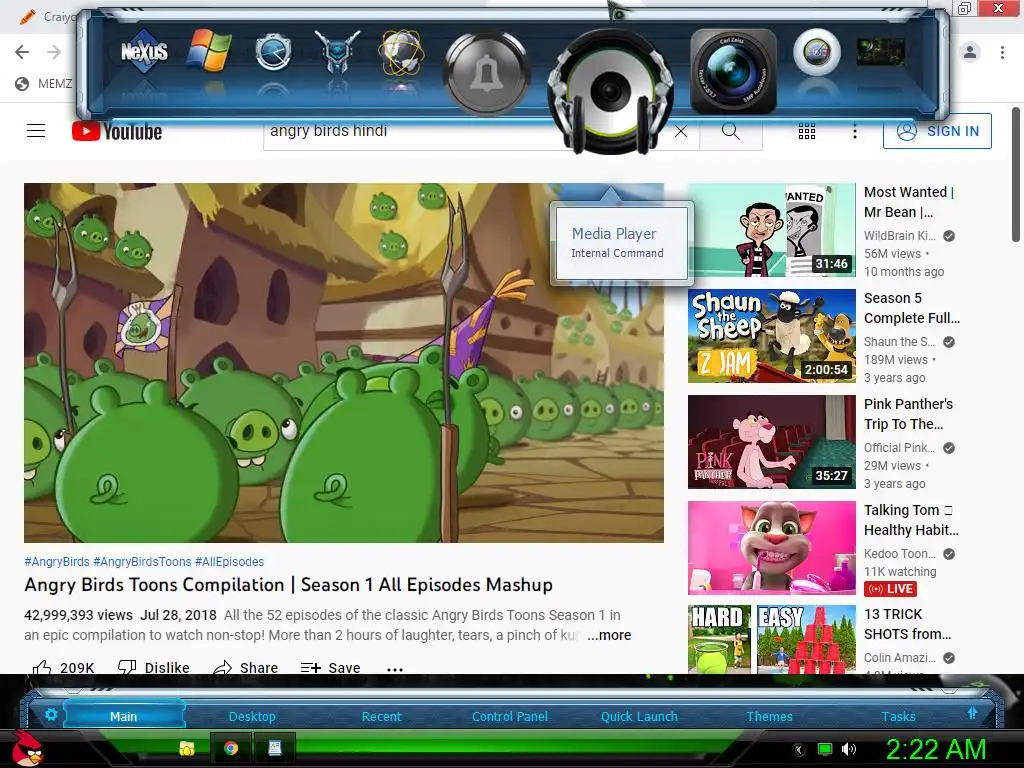Image resolution: width=1024 pixels, height=768 pixels.
Task: Go back with browser back arrow
Action: point(22,52)
